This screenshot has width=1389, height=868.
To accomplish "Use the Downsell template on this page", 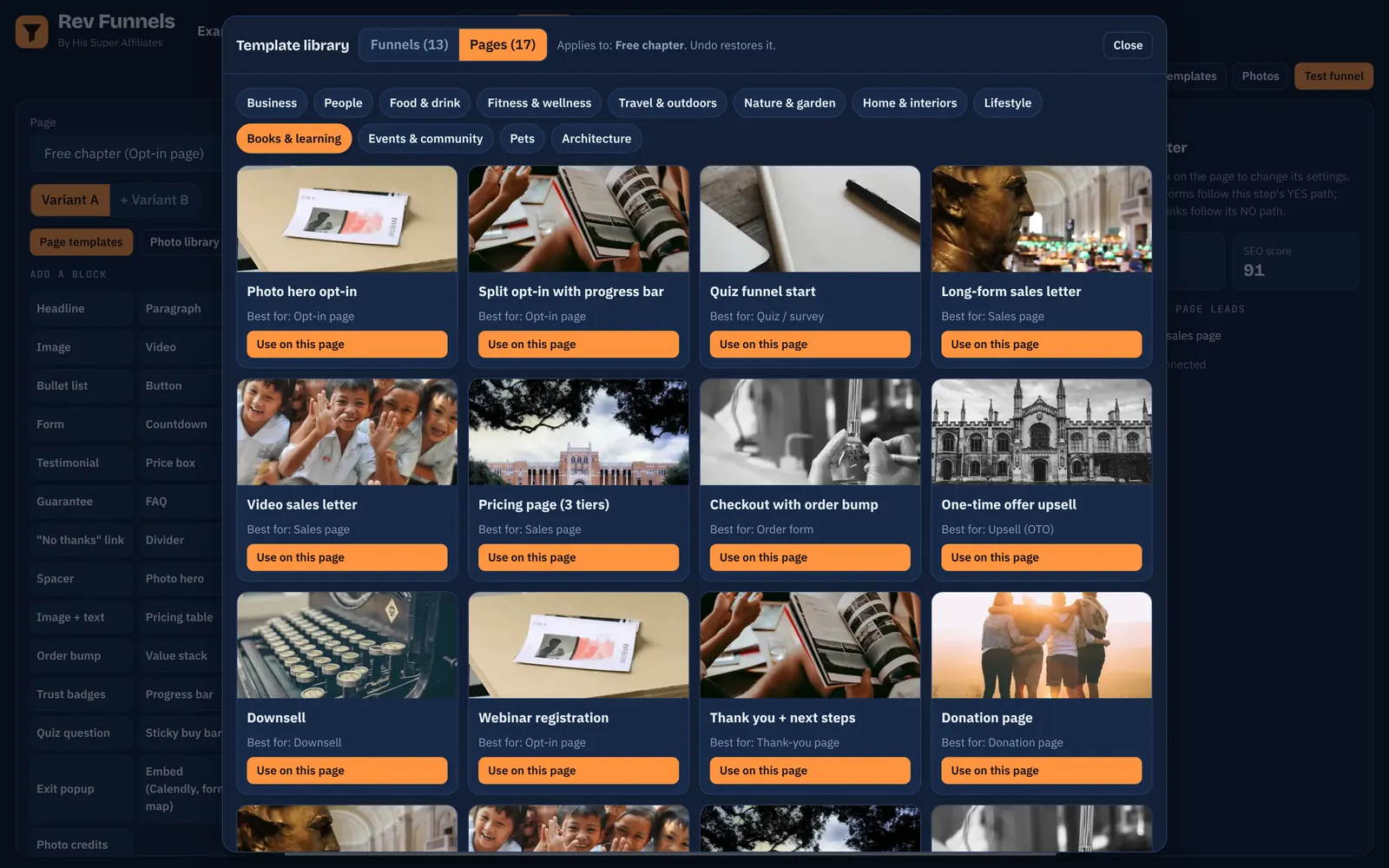I will [347, 771].
